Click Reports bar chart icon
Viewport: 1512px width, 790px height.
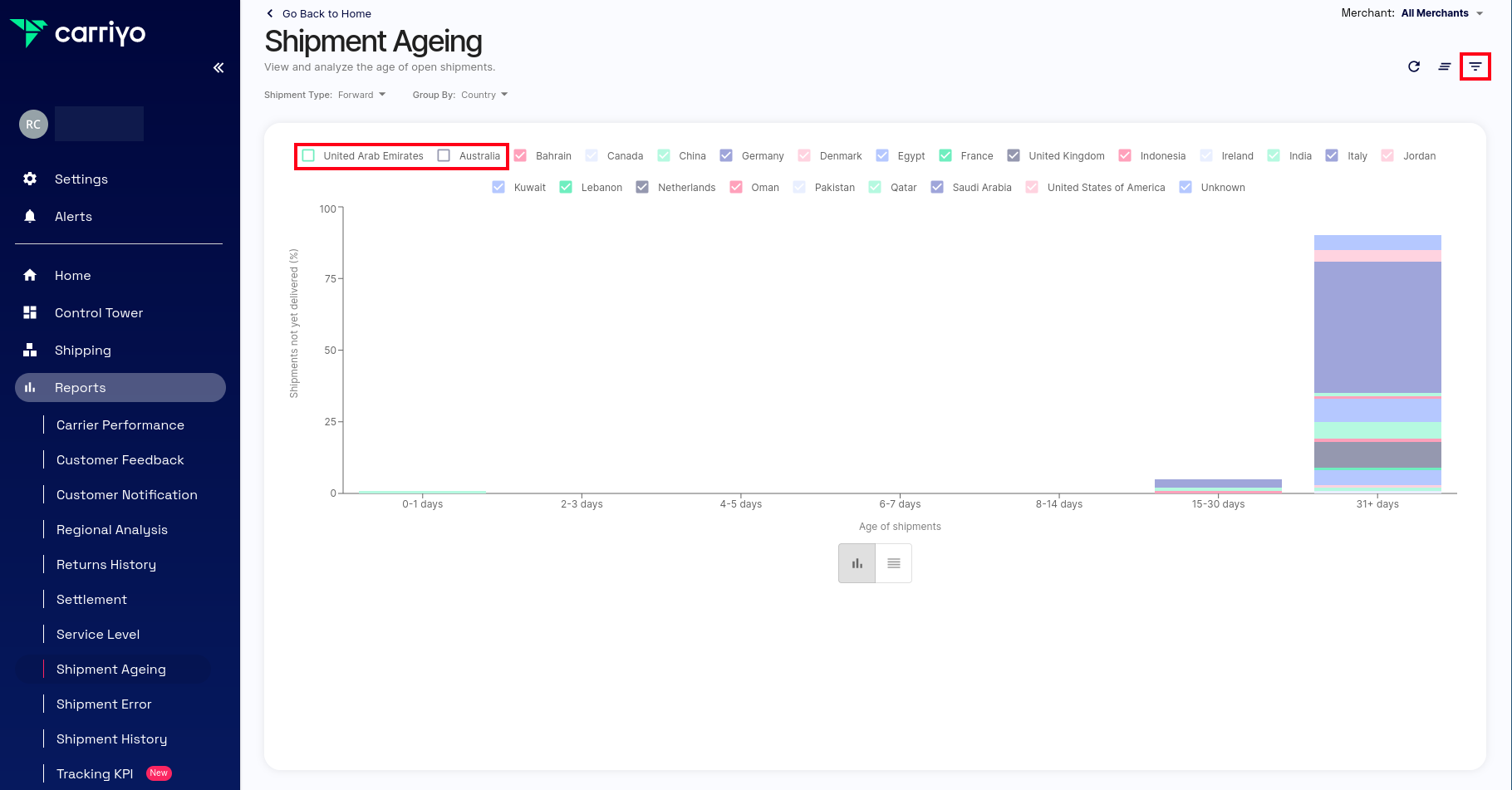[x=30, y=387]
